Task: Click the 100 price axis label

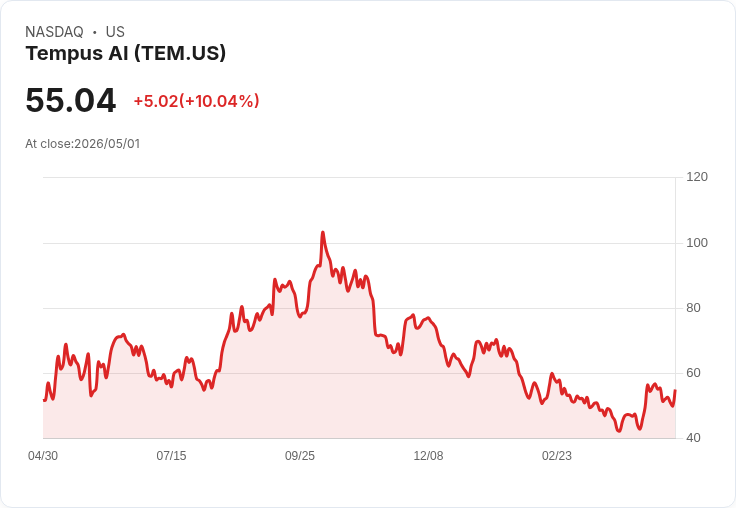Action: pos(697,243)
